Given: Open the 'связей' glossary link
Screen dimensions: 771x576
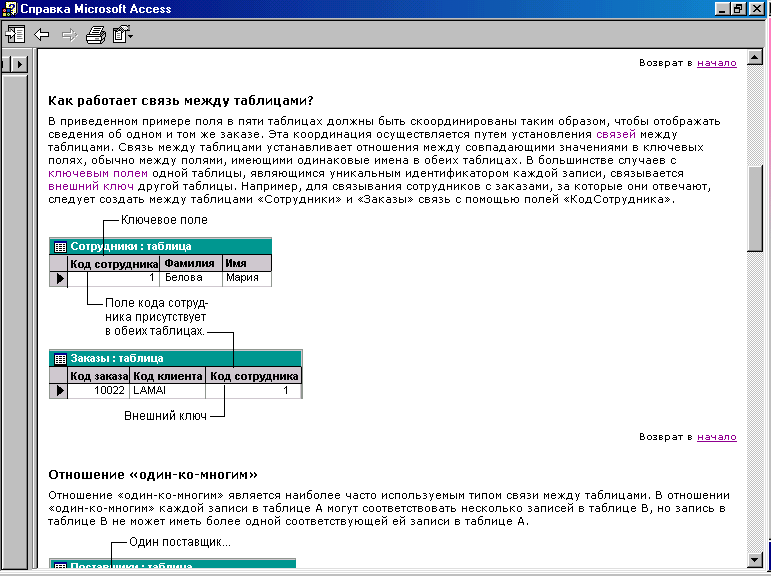Looking at the screenshot, I should coord(616,134).
